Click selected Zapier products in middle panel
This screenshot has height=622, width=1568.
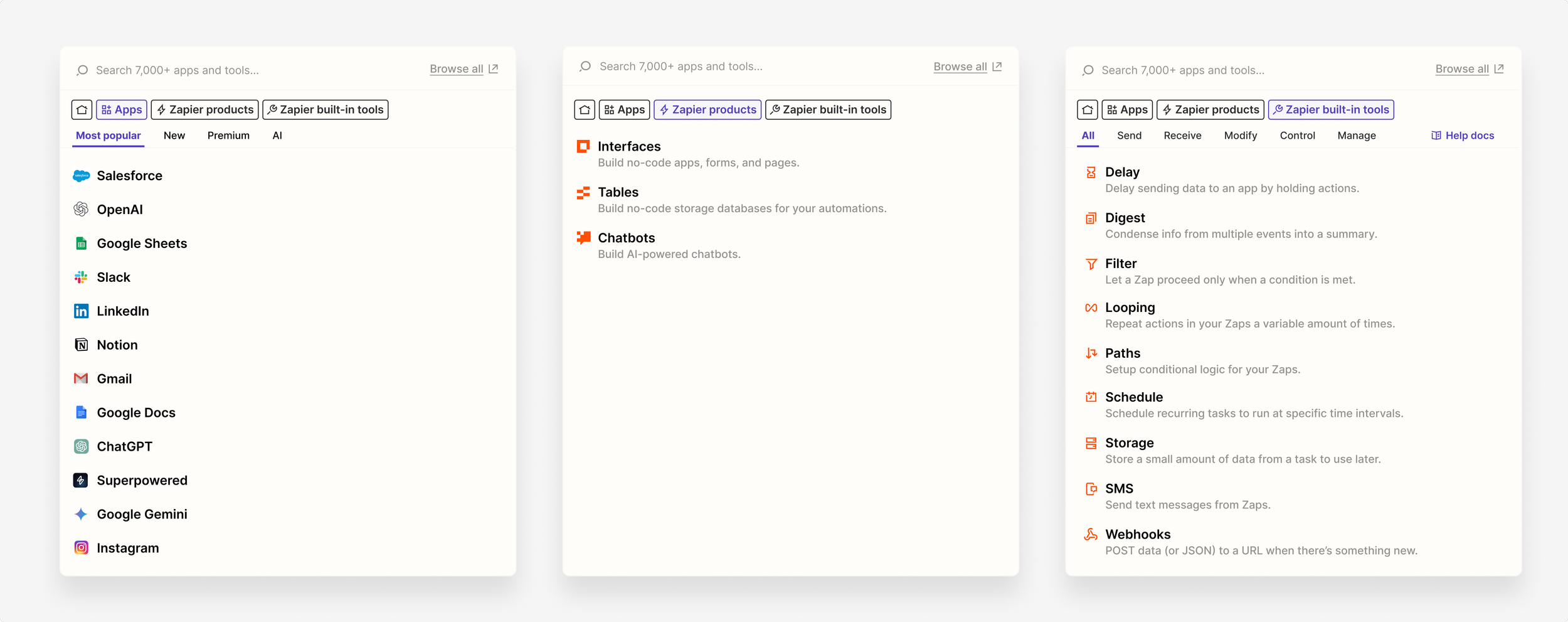(707, 110)
